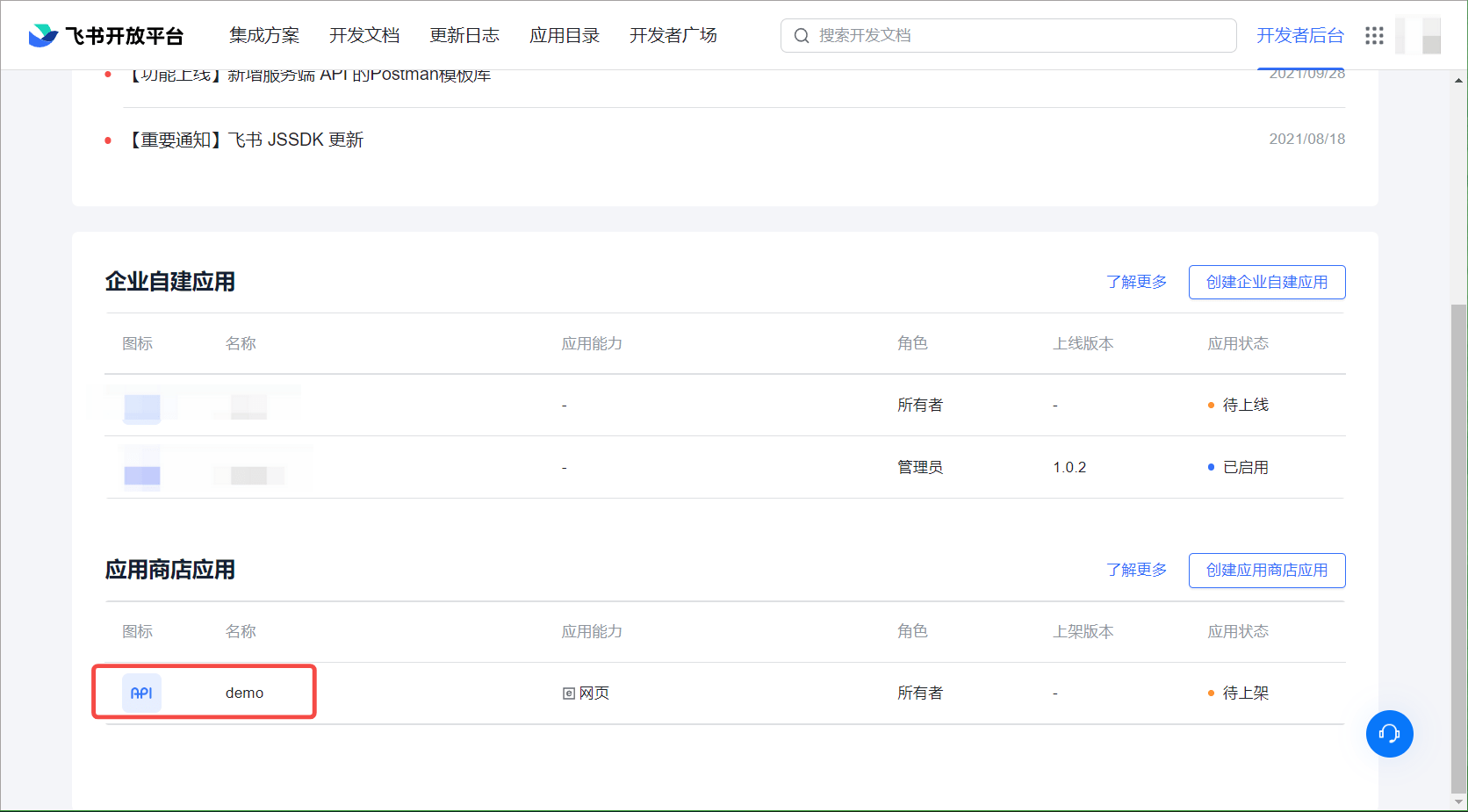The image size is (1468, 812).
Task: Open 了解更多 link for 企业自建应用
Action: tap(1136, 282)
